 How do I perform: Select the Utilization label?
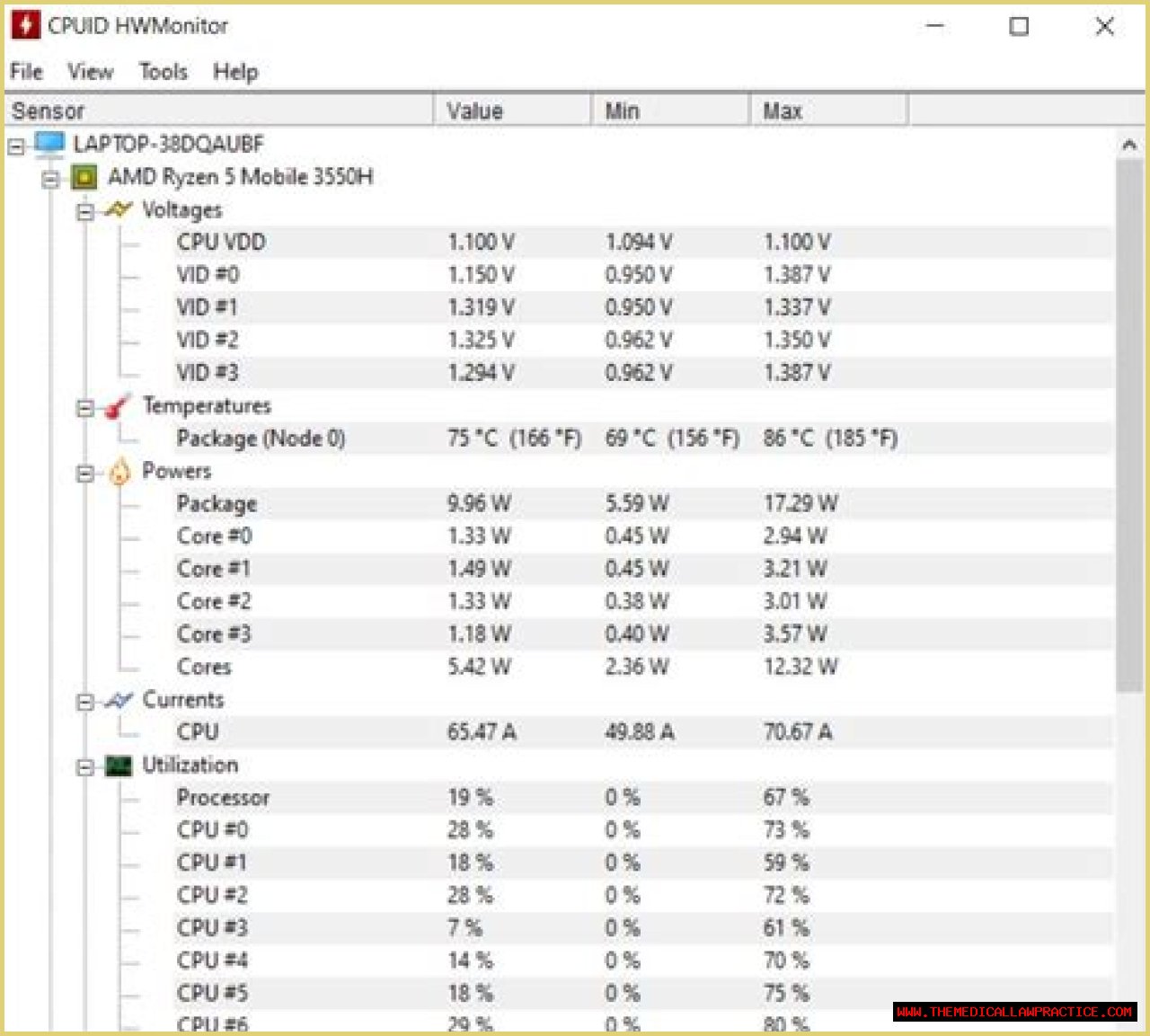(x=190, y=766)
